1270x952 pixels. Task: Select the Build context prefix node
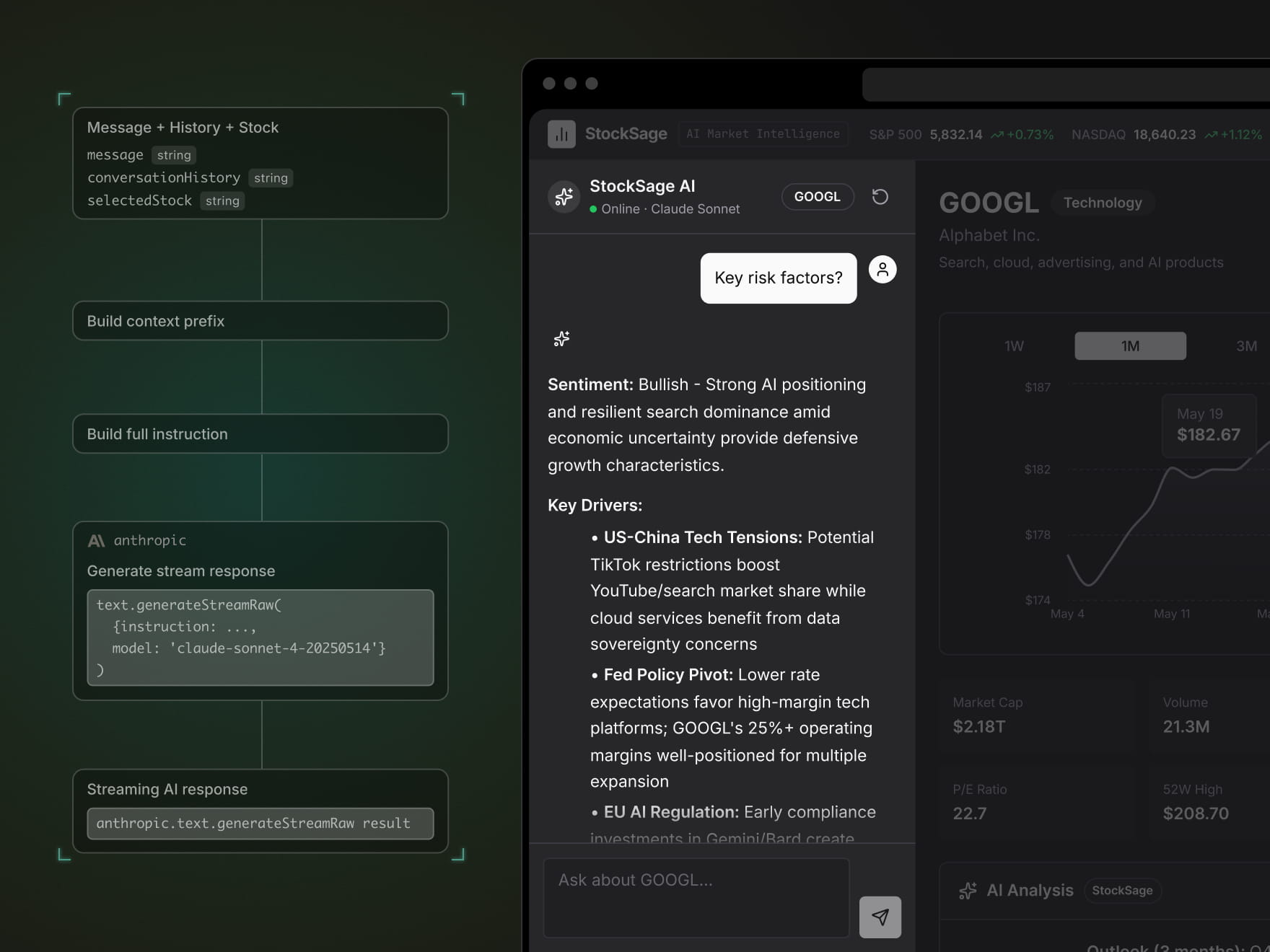tap(260, 321)
